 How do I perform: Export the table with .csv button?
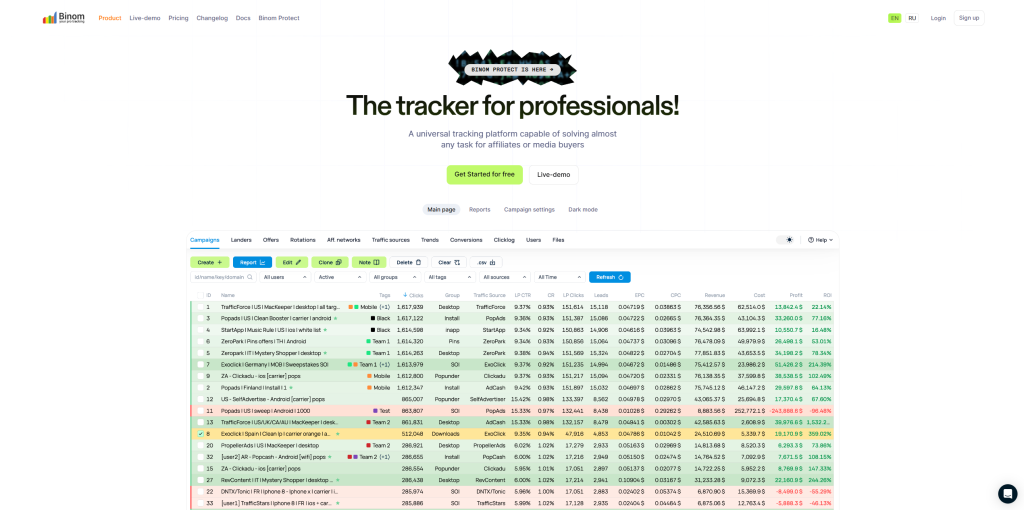(485, 262)
